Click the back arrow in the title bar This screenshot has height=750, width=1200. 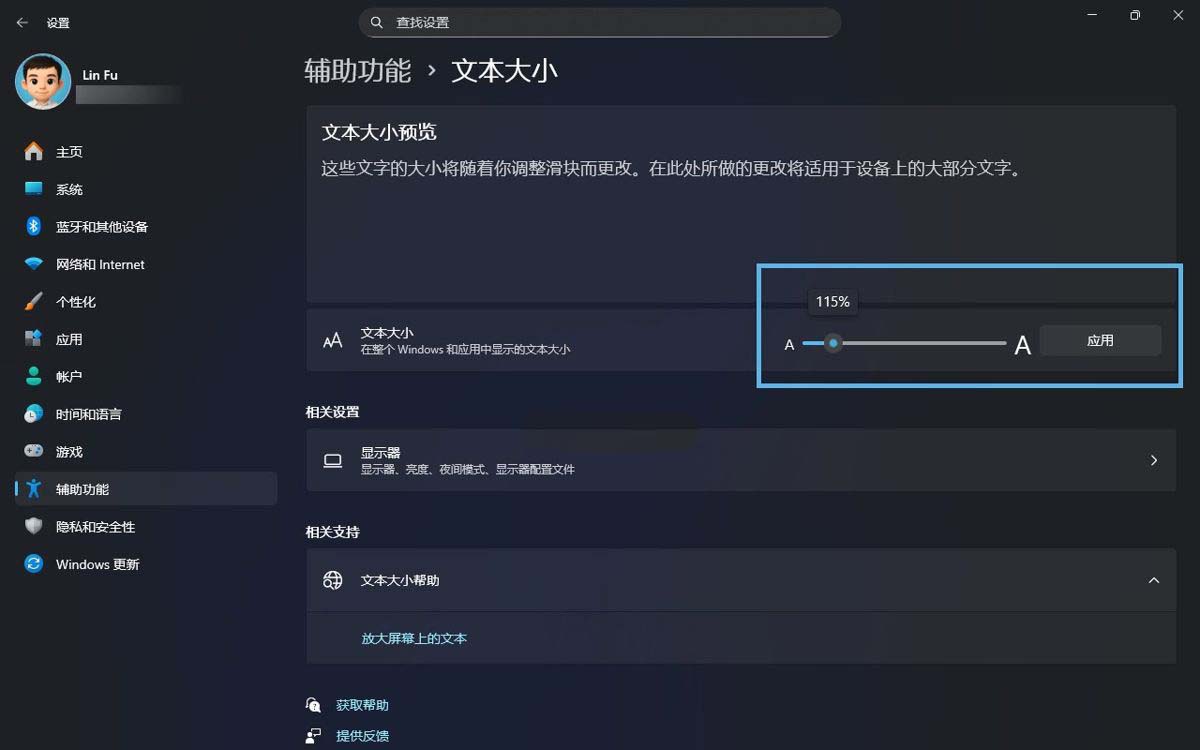click(x=22, y=22)
